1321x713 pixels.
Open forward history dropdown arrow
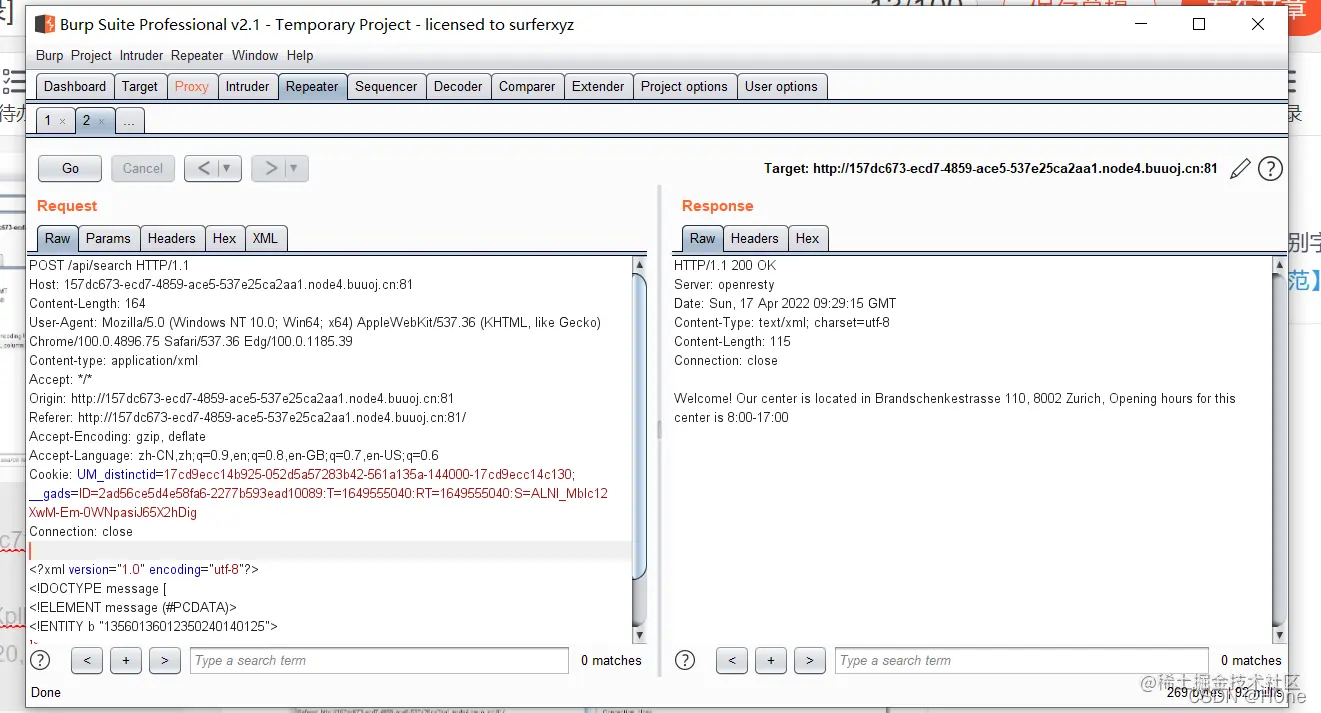295,168
